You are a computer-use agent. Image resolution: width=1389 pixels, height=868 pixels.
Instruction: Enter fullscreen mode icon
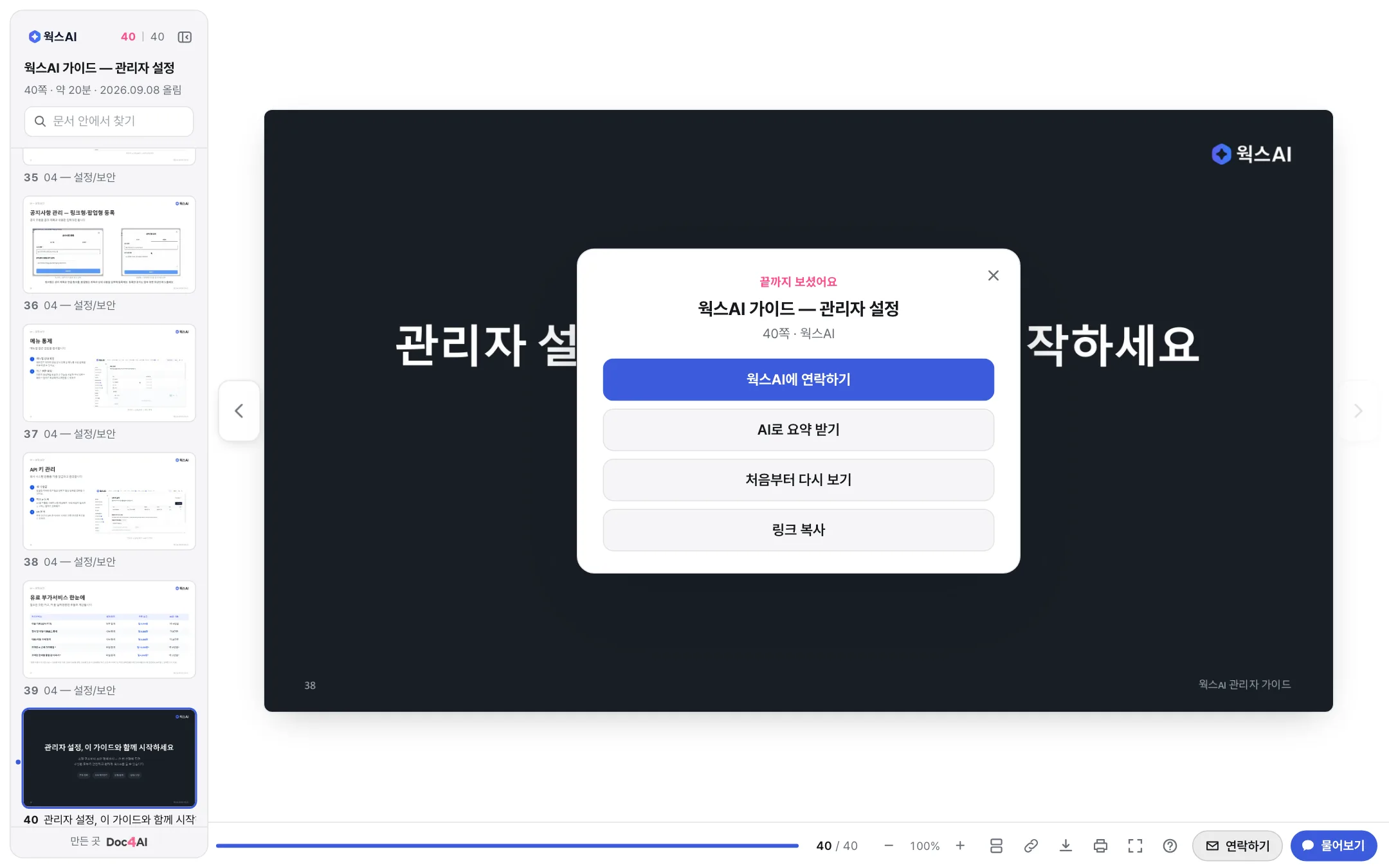click(1135, 846)
